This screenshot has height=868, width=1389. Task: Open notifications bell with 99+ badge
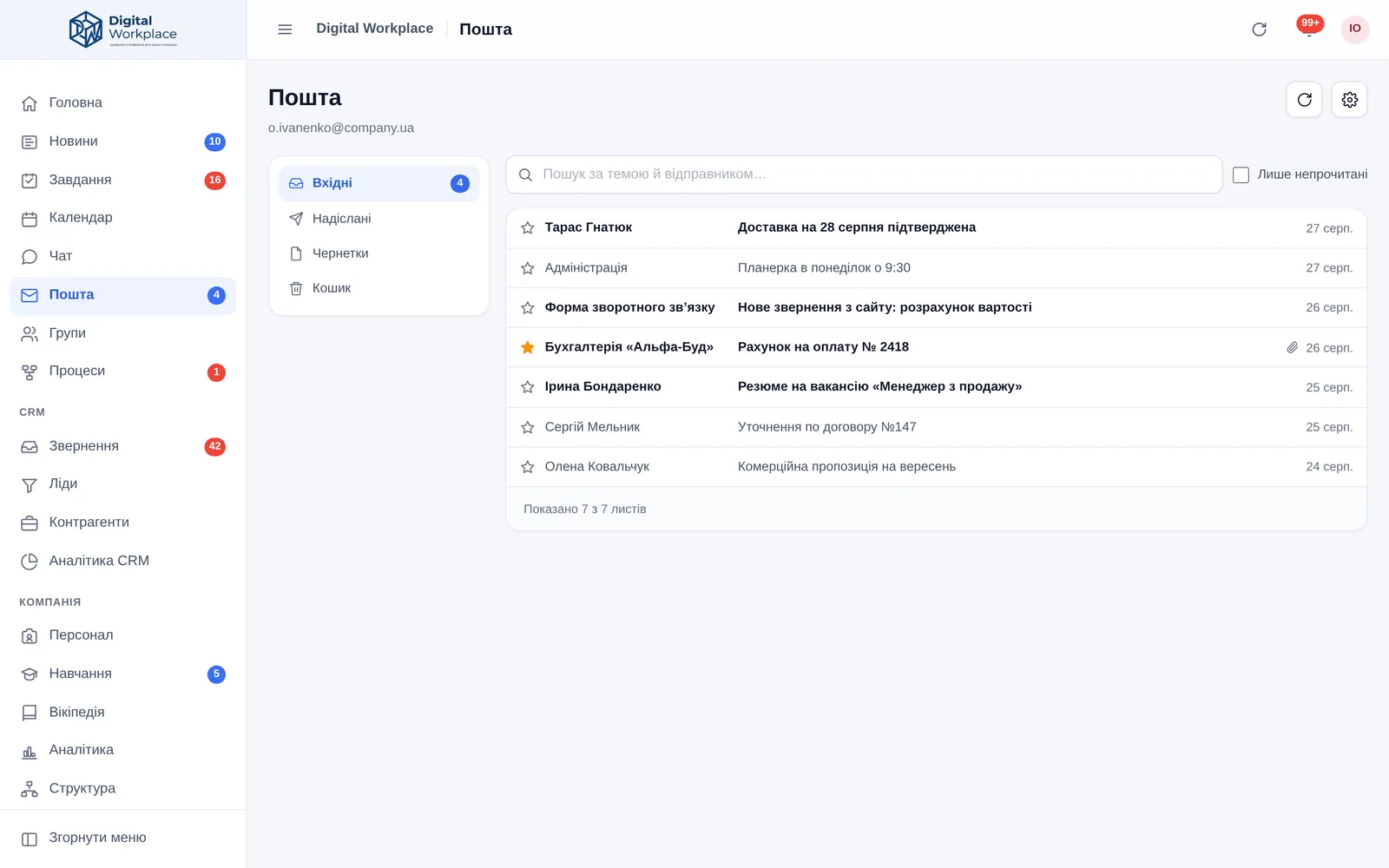[1309, 28]
